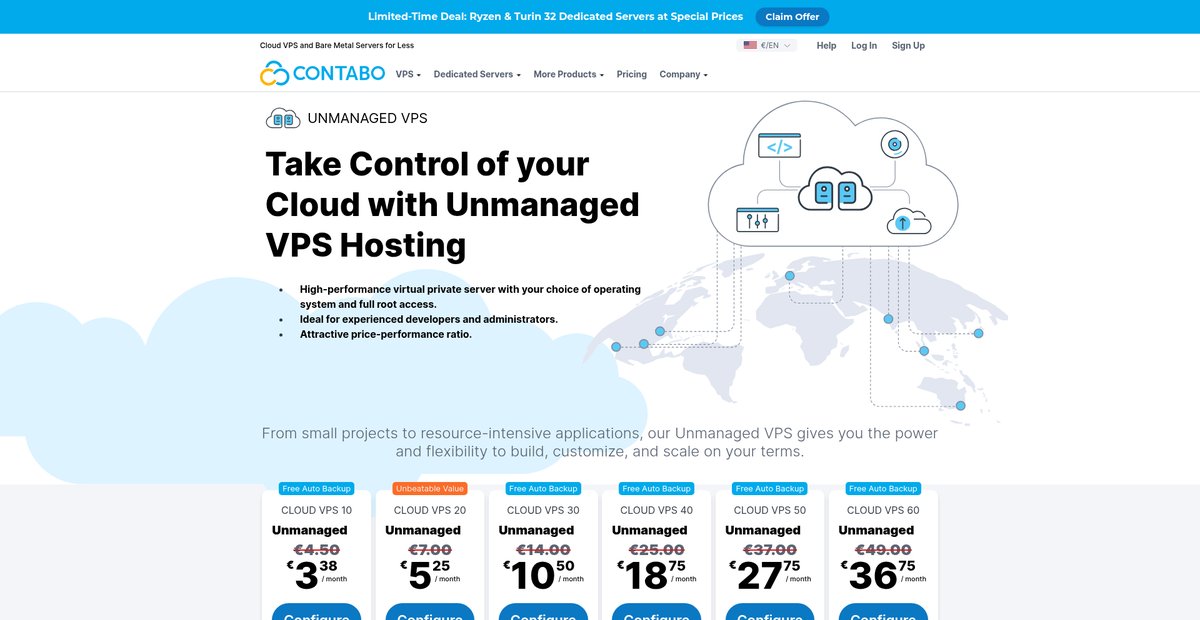Open the Help link
The width and height of the screenshot is (1200, 620).
(826, 45)
